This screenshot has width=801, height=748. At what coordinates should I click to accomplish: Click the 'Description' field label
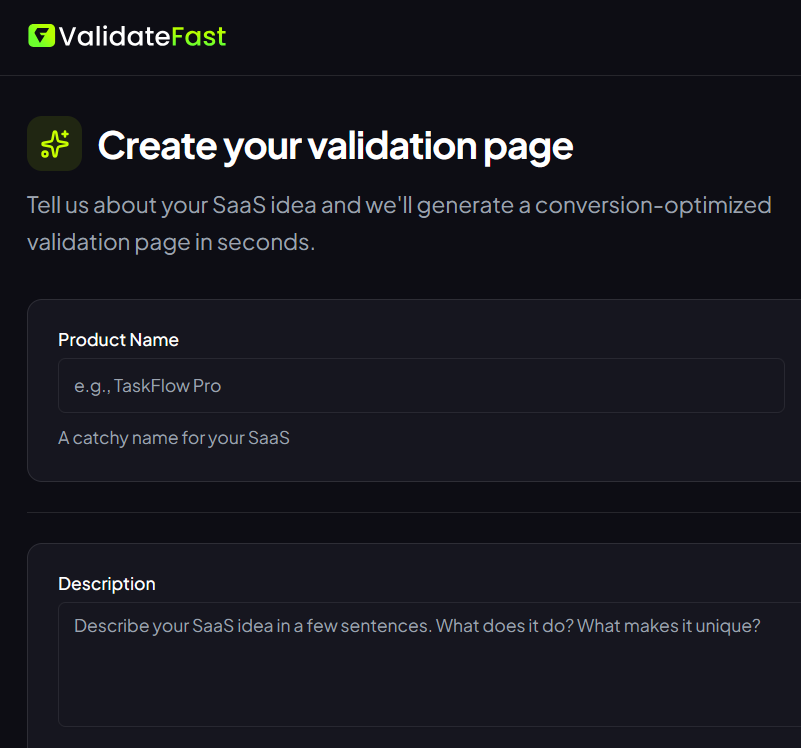[x=107, y=584]
